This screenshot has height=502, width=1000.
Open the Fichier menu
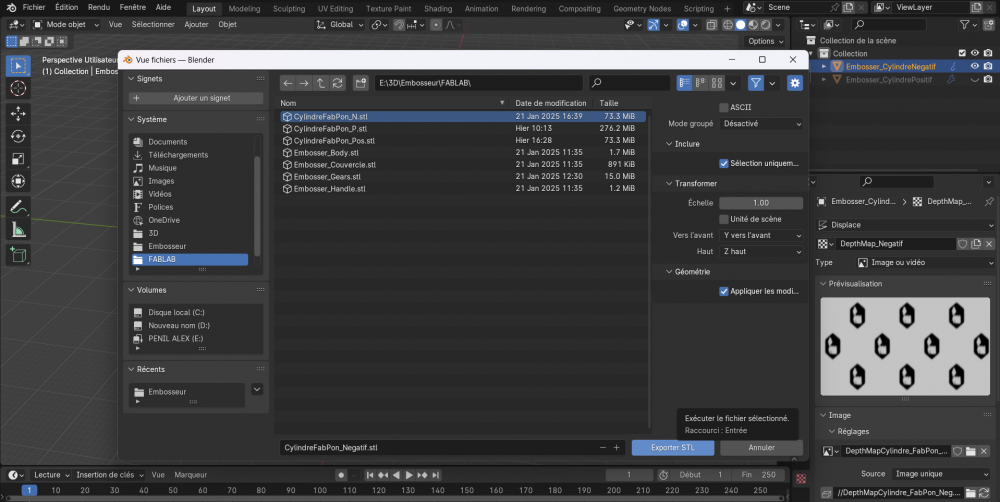click(34, 7)
